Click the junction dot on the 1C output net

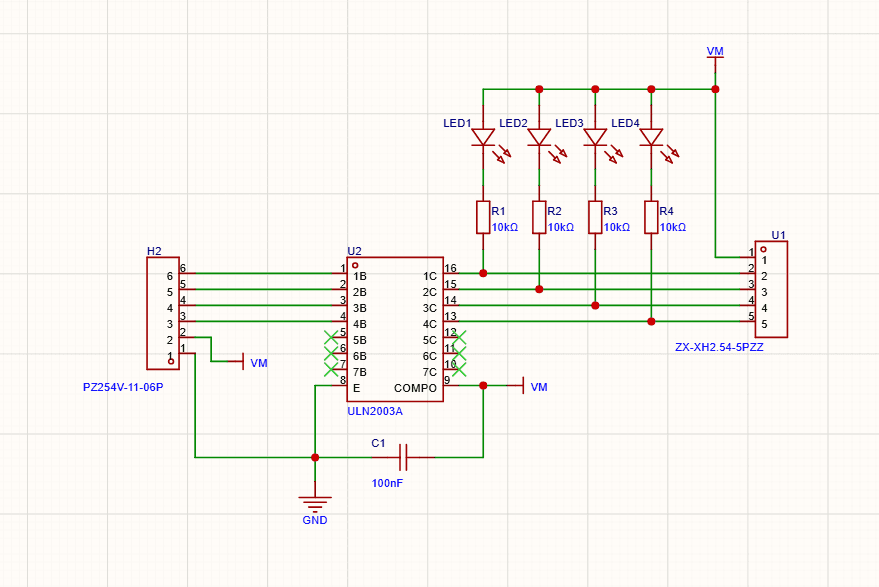click(483, 273)
